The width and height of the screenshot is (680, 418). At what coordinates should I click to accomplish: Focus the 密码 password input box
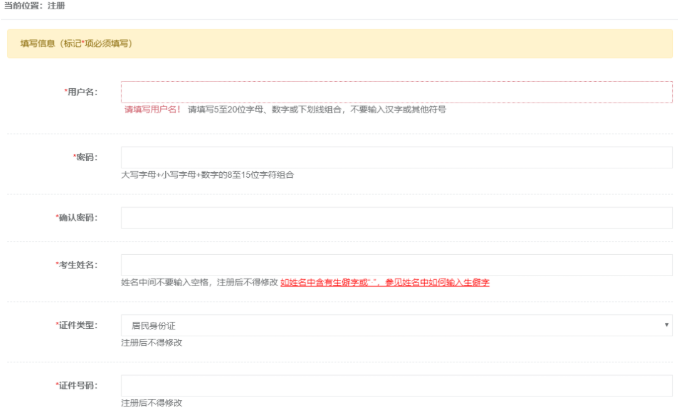tap(396, 157)
